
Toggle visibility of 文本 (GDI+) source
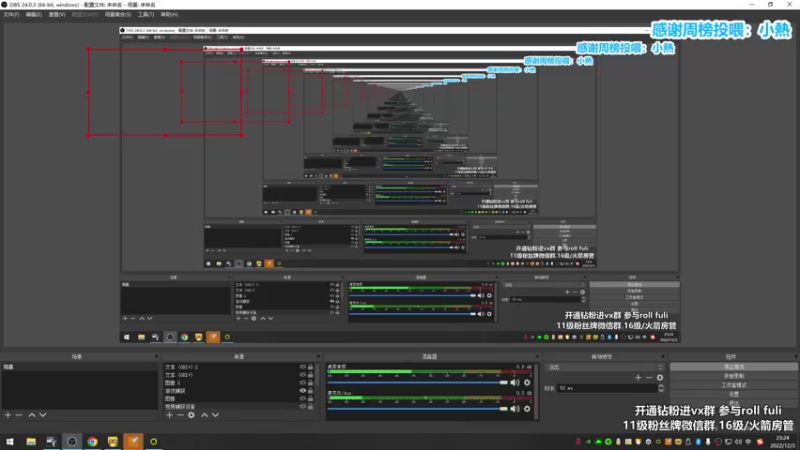303,375
